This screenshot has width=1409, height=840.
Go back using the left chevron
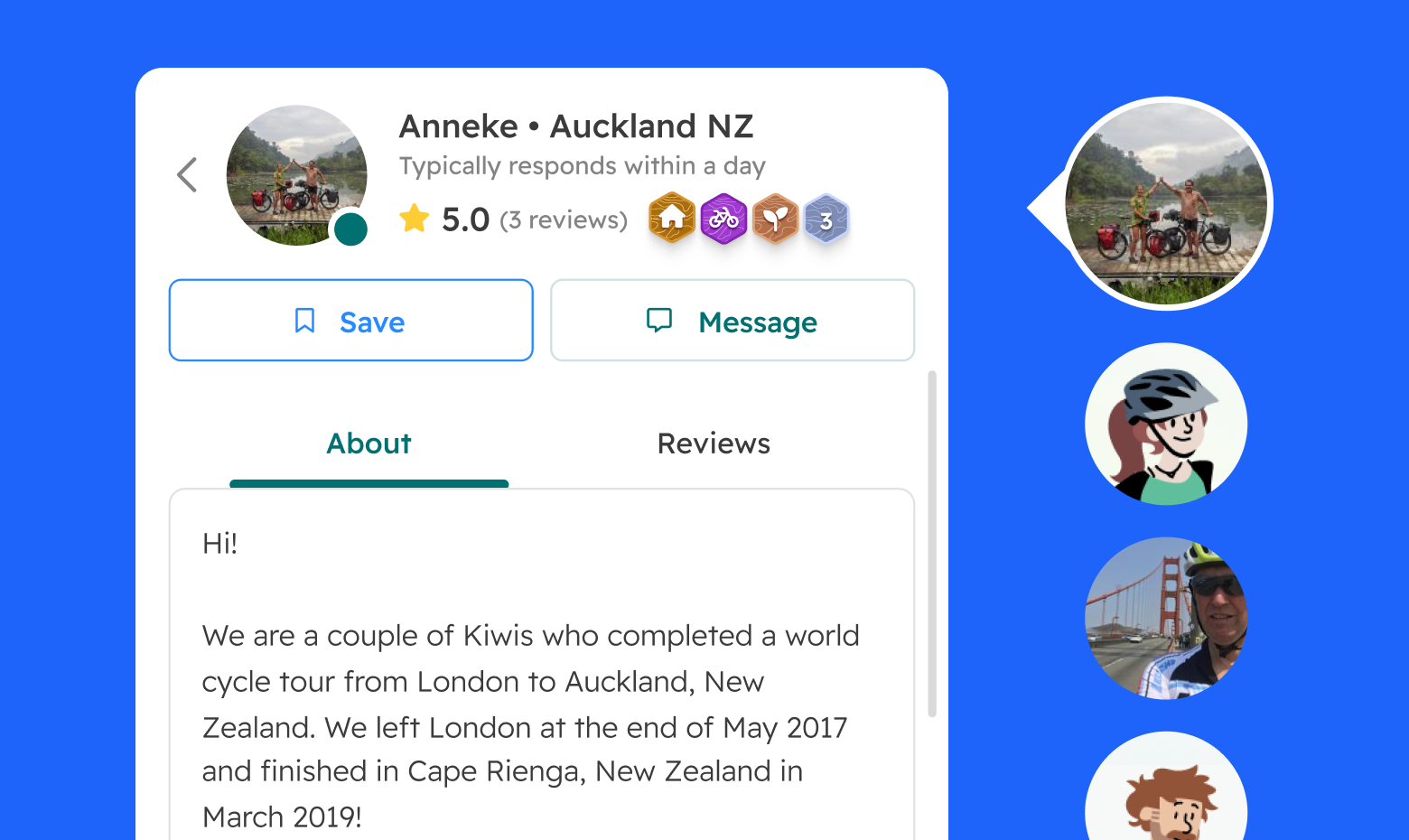[187, 175]
